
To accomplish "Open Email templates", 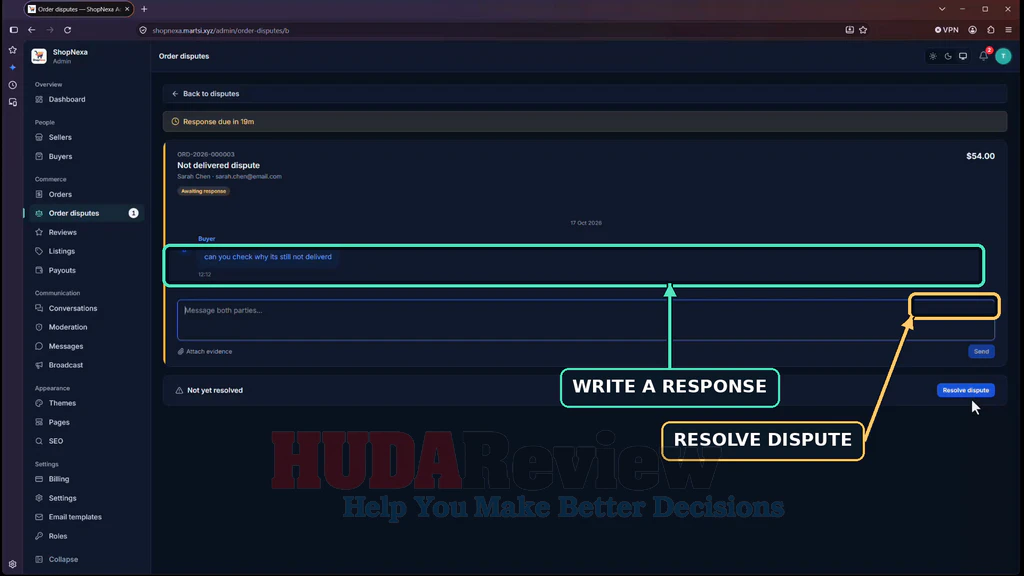I will point(75,517).
